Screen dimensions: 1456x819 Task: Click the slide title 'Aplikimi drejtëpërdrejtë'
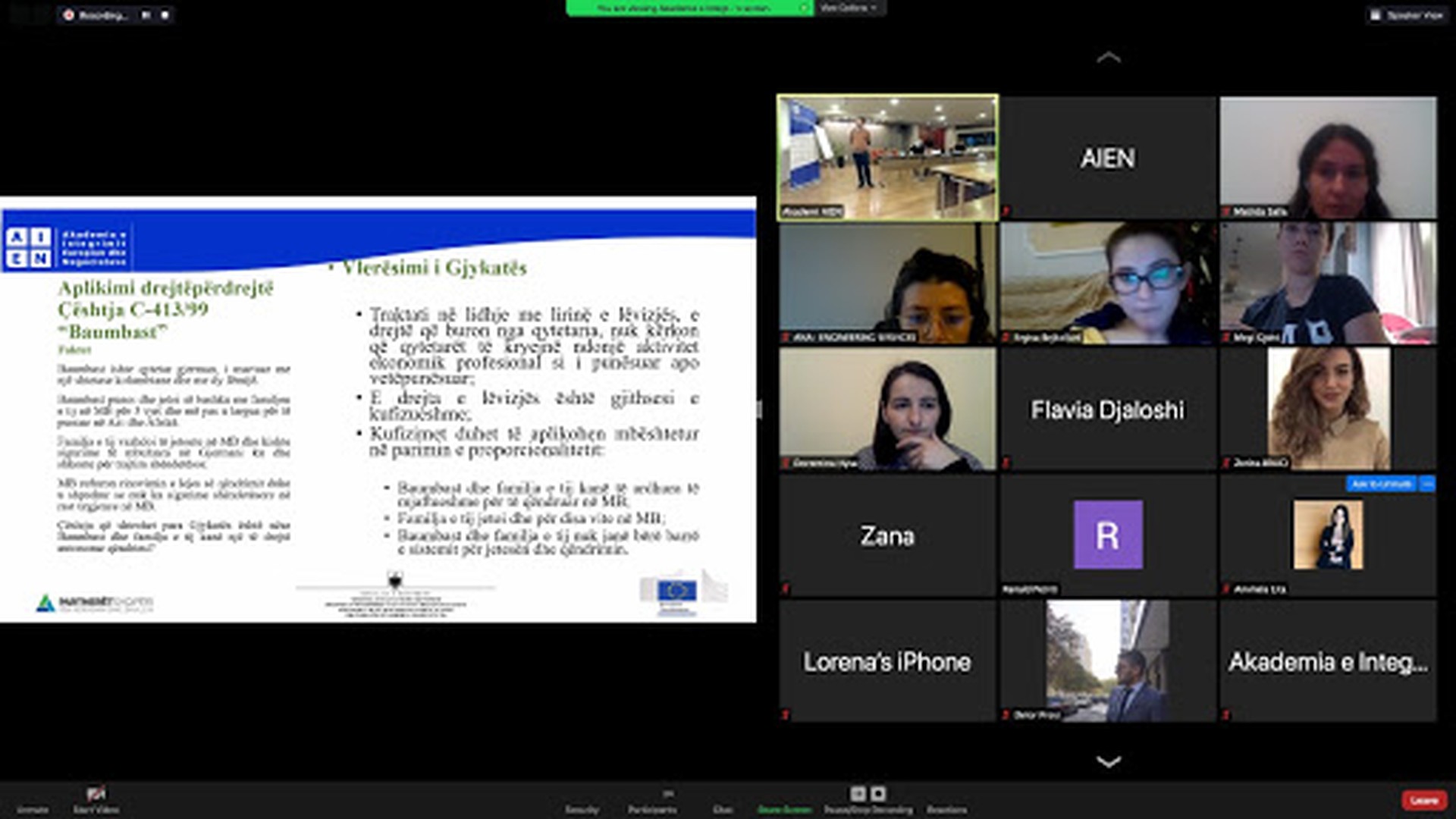point(166,288)
